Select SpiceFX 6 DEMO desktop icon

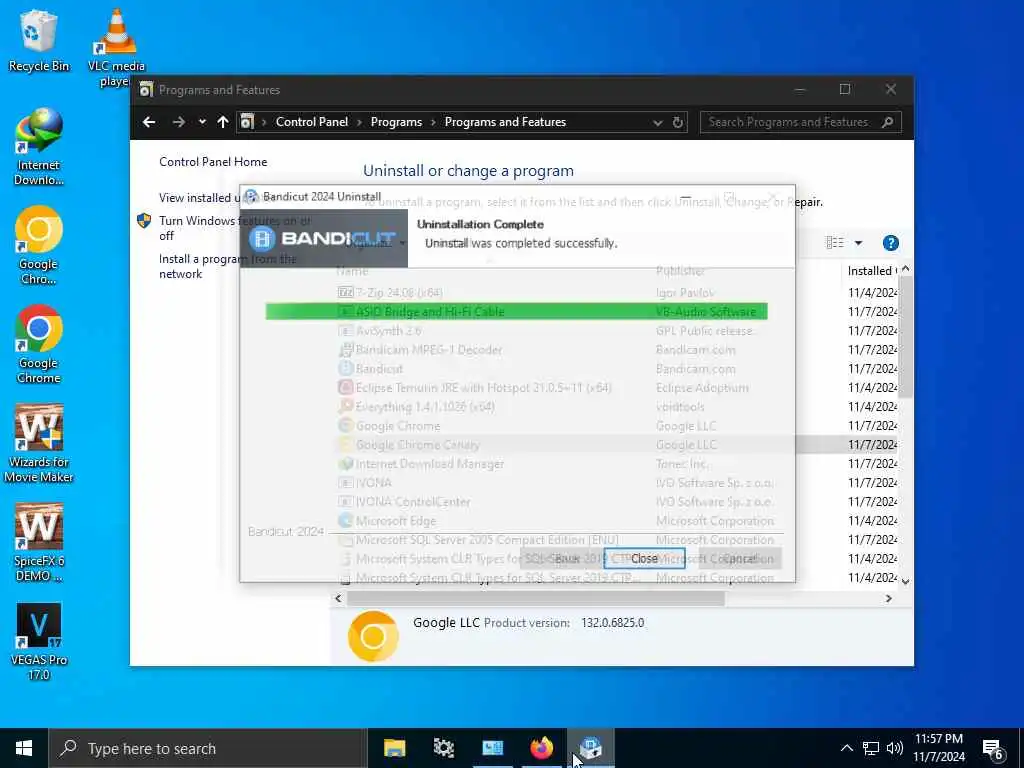(x=39, y=543)
